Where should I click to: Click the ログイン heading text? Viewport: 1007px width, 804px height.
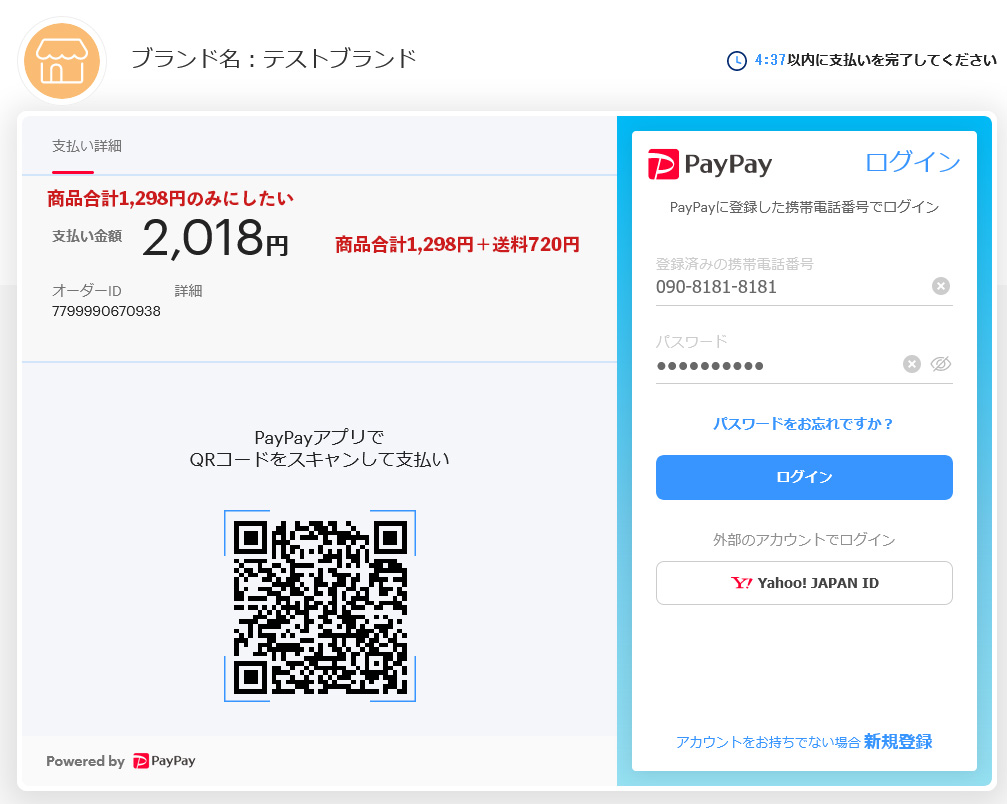pyautogui.click(x=913, y=162)
